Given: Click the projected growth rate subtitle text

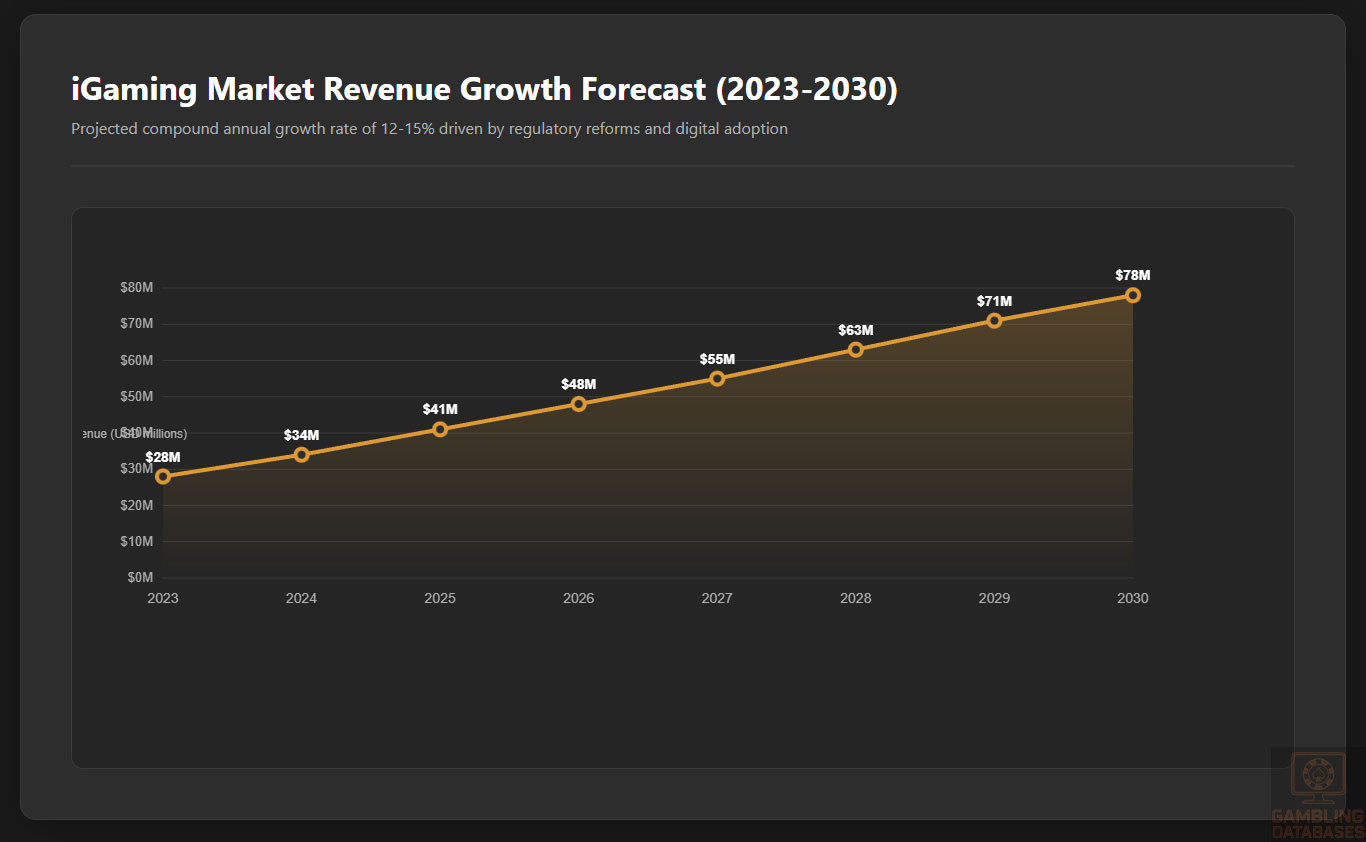Looking at the screenshot, I should click(x=429, y=129).
